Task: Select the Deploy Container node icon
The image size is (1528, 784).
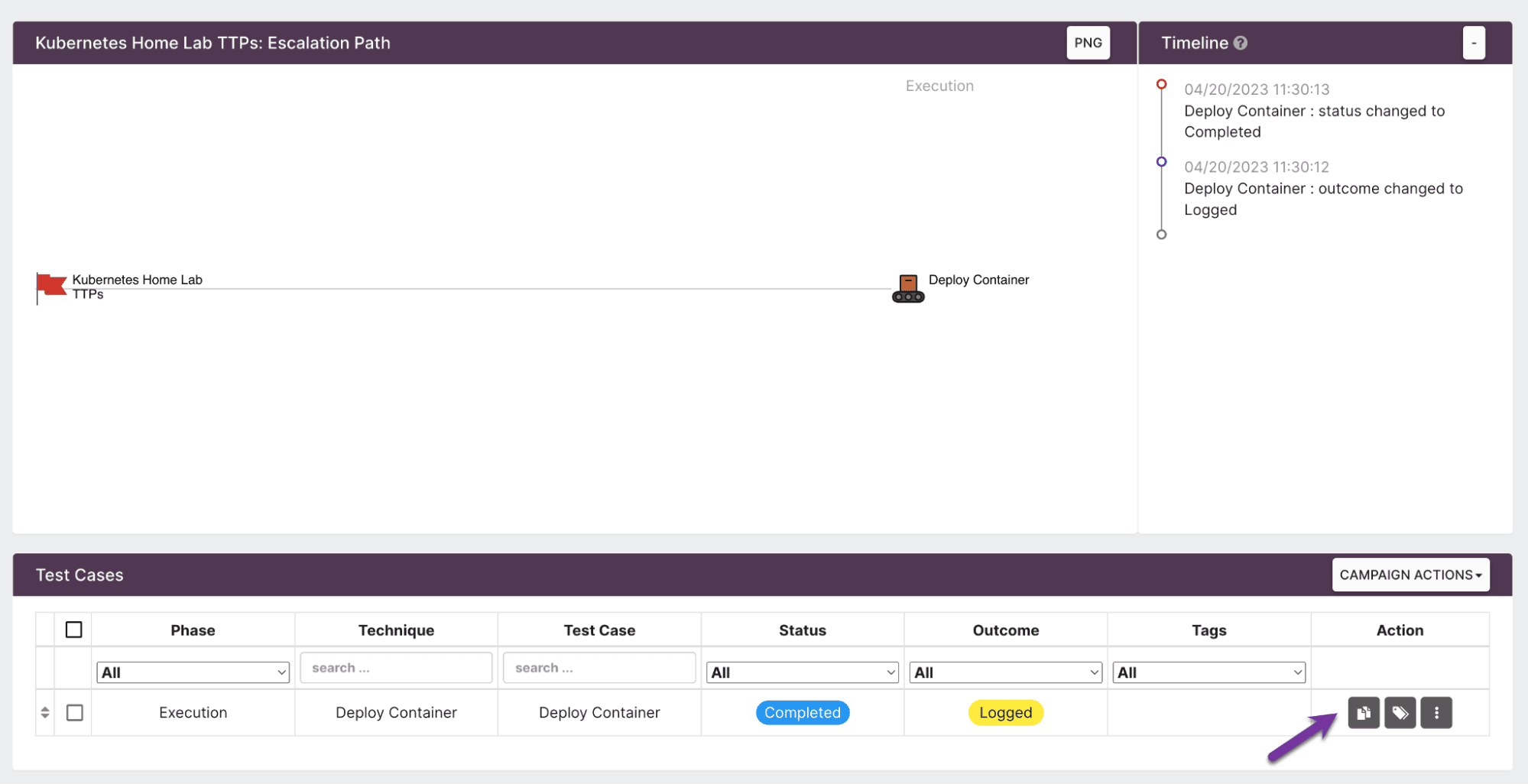Action: click(x=908, y=288)
